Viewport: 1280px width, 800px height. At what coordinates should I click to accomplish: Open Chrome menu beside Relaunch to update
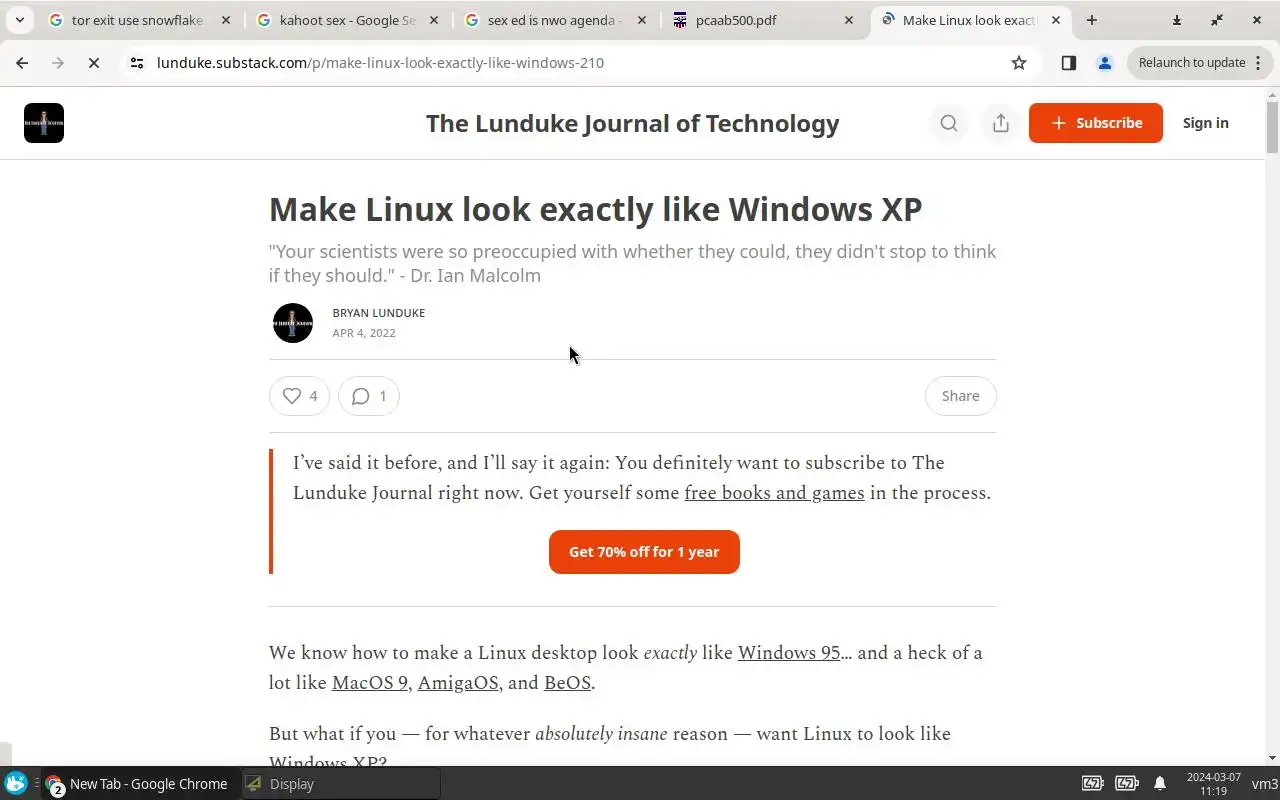[1257, 63]
